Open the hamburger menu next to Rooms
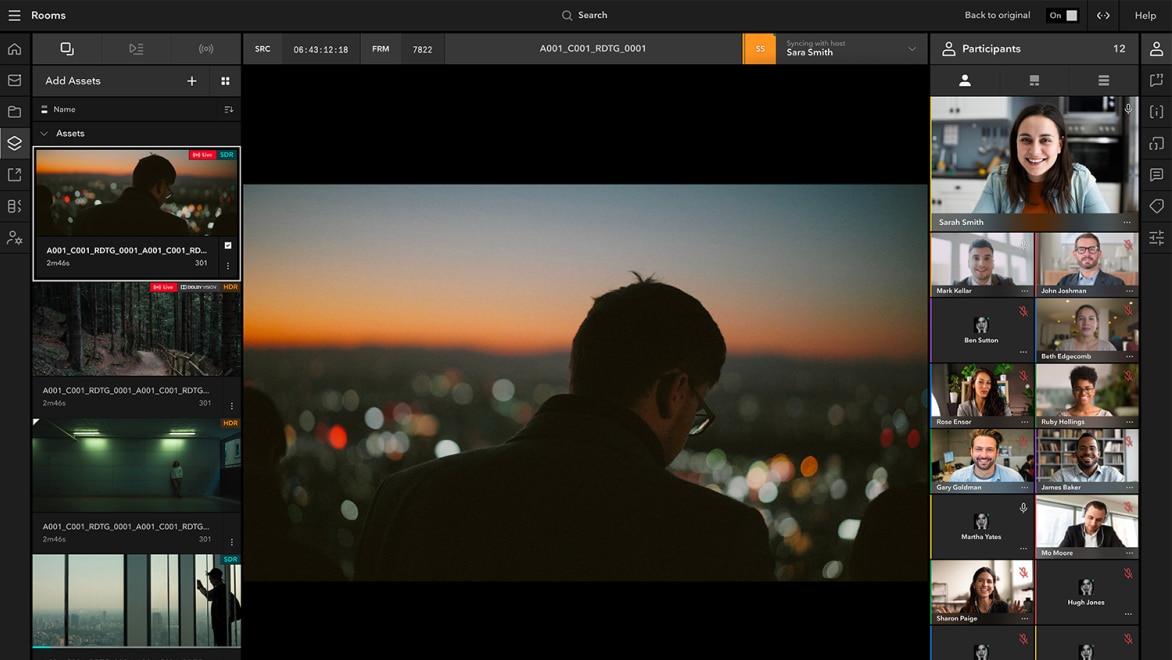The width and height of the screenshot is (1172, 660). pyautogui.click(x=14, y=15)
